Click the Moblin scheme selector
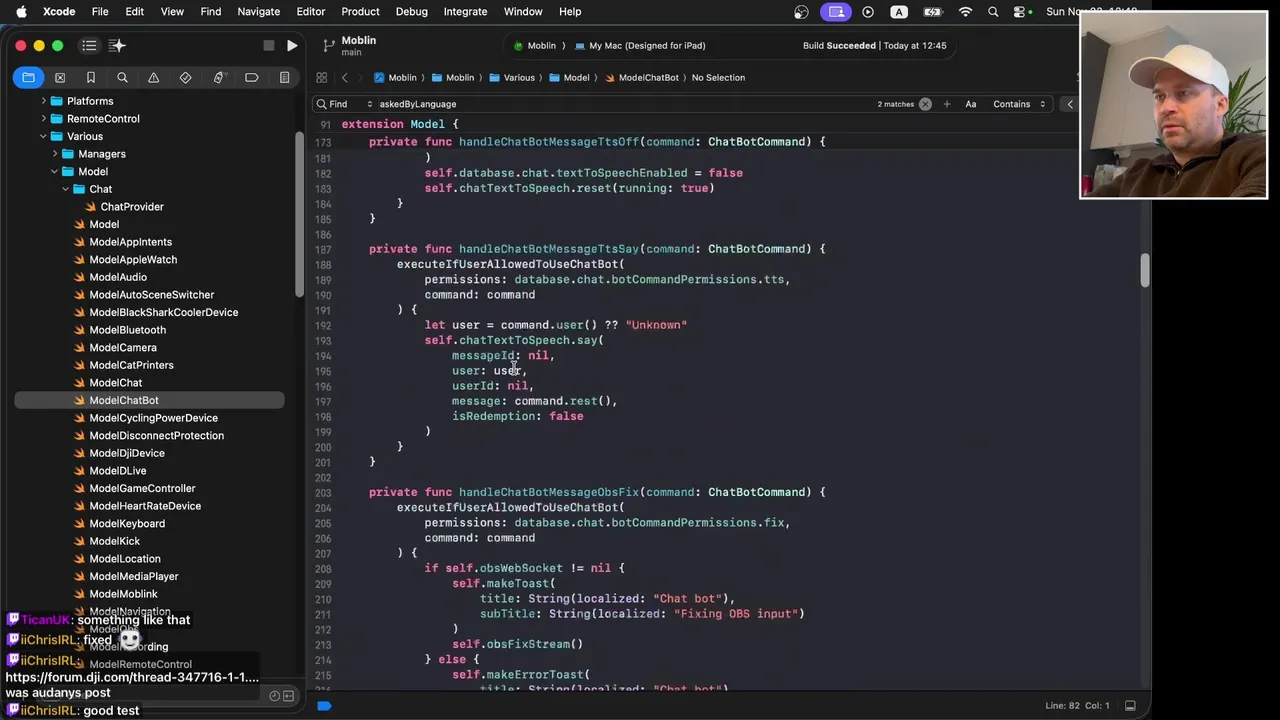 click(534, 45)
